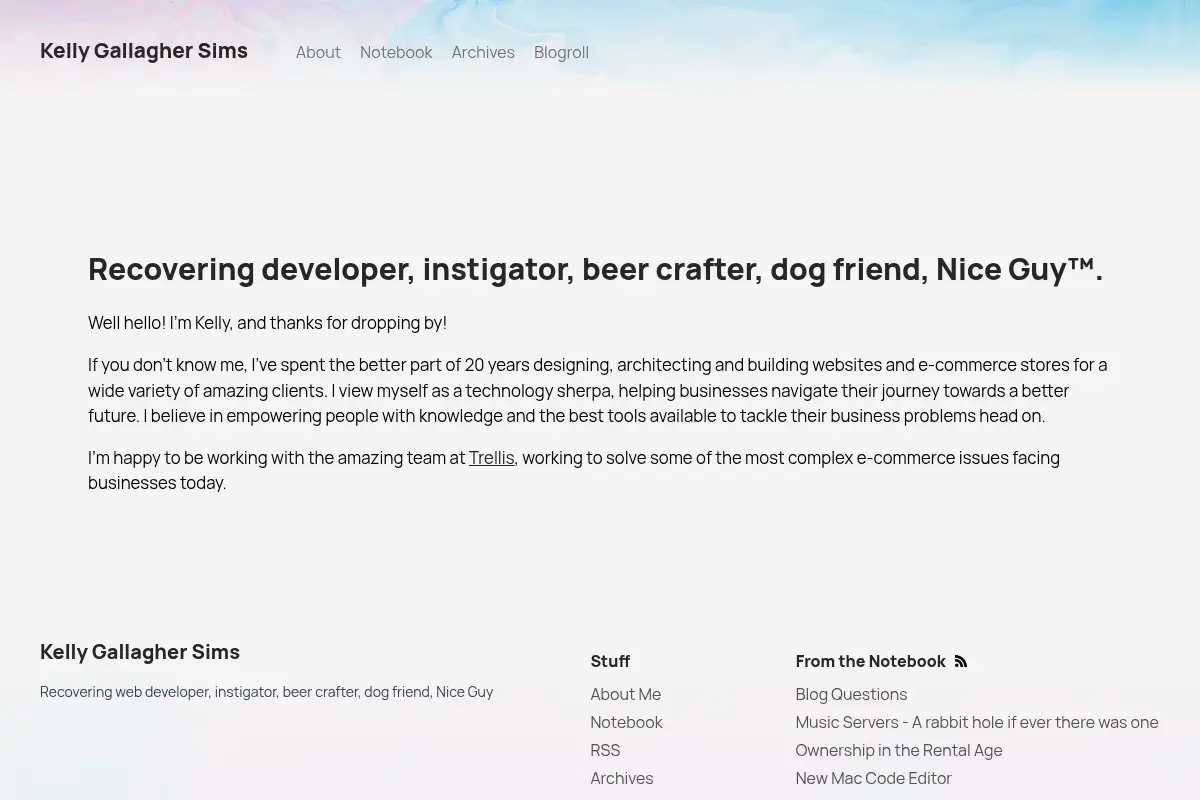This screenshot has height=800, width=1200.
Task: Open the RSS link in the footer
Action: click(605, 750)
